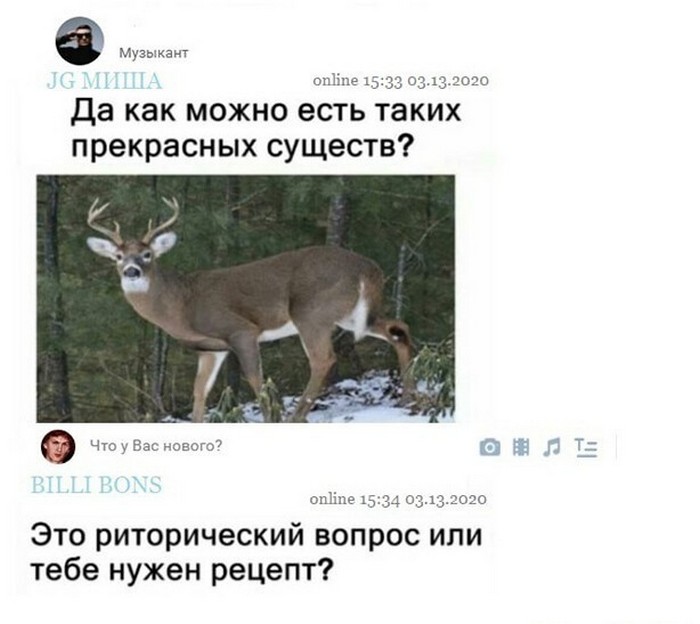Open the BILLI BONS username link
The width and height of the screenshot is (700, 624).
click(x=96, y=485)
